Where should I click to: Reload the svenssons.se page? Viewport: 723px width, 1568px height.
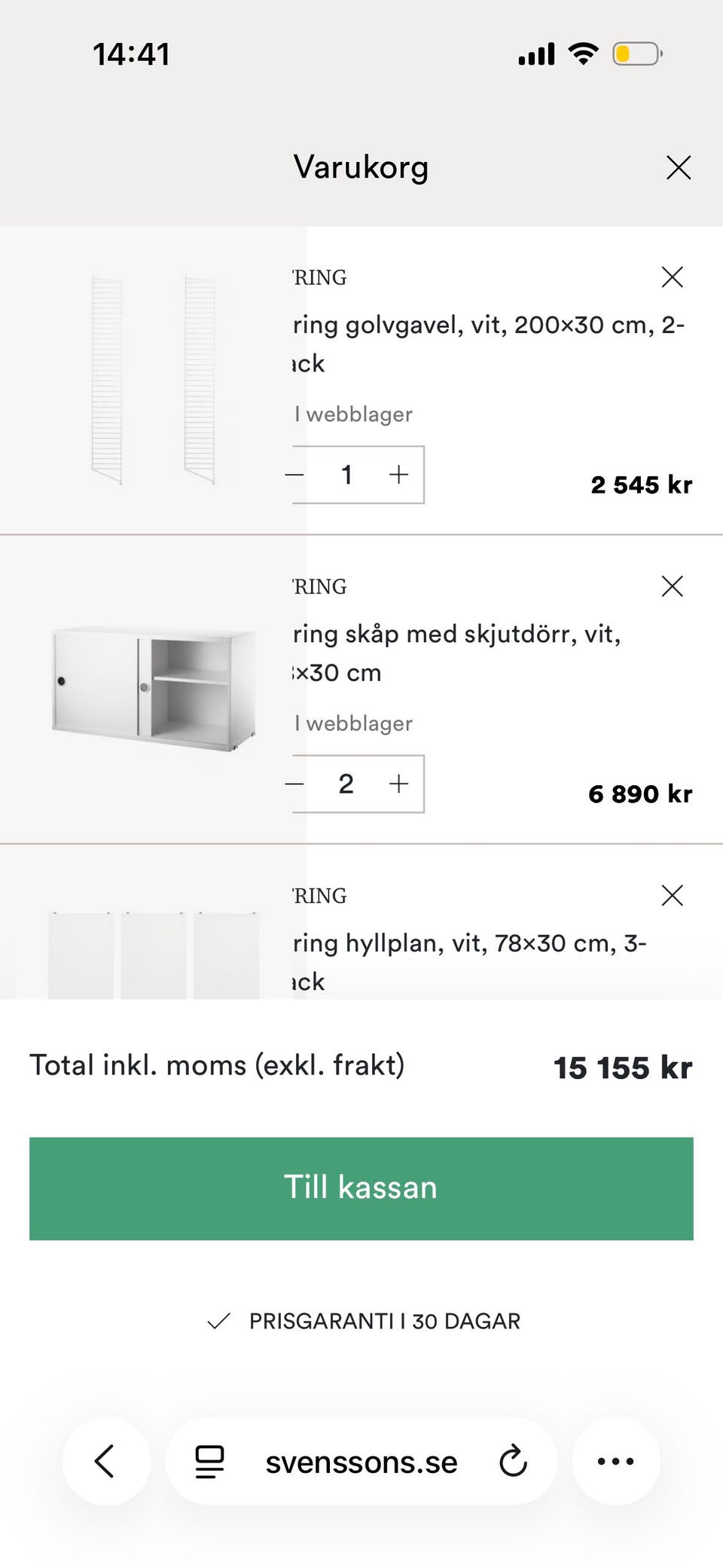pyautogui.click(x=513, y=1461)
